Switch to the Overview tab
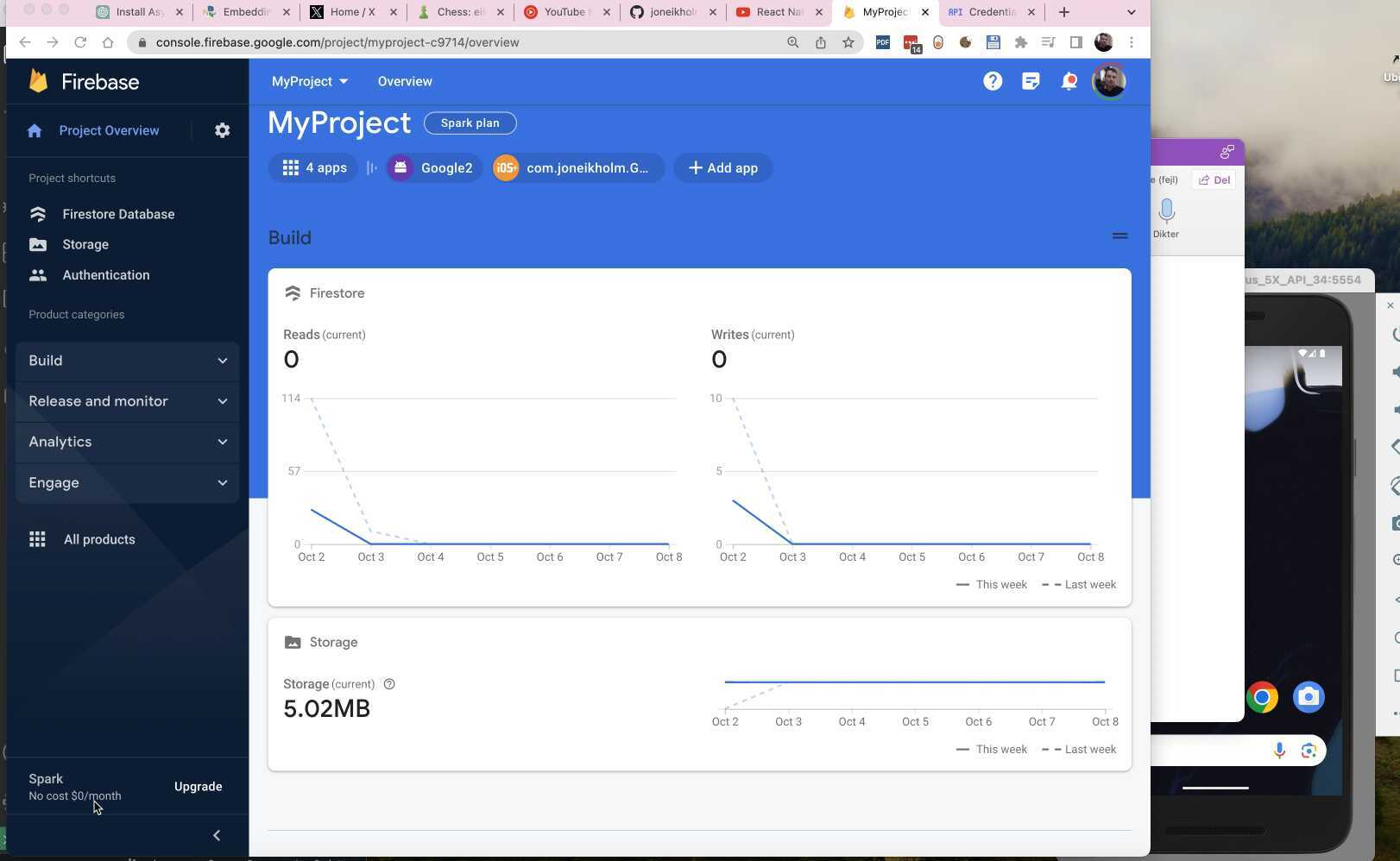Screen dimensions: 1400x861 404,80
